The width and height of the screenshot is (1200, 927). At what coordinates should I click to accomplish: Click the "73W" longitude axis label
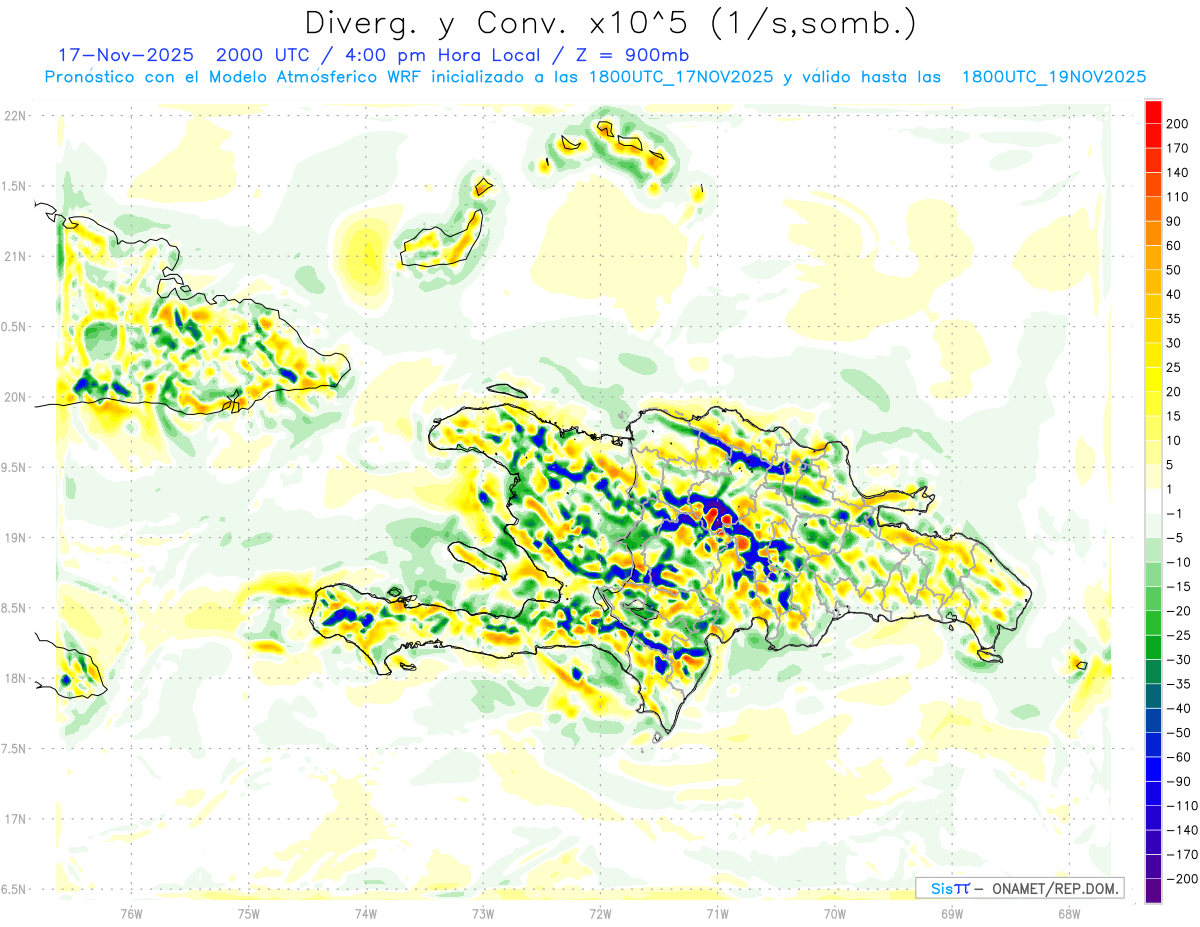[x=483, y=915]
